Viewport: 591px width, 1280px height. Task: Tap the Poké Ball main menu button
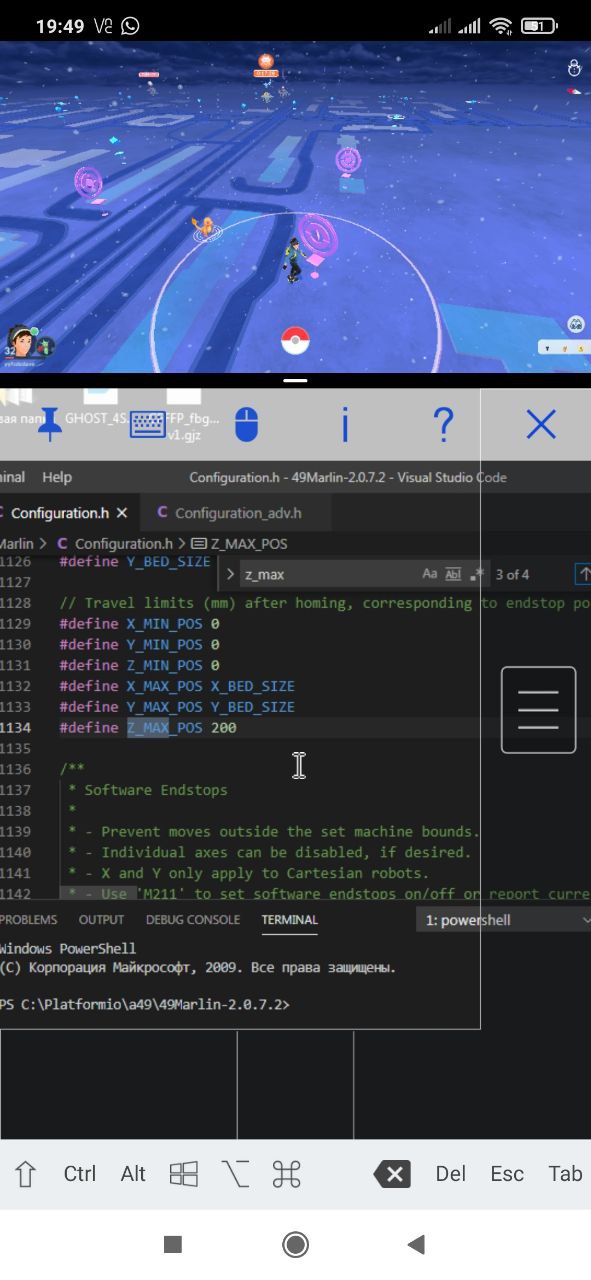pos(294,340)
